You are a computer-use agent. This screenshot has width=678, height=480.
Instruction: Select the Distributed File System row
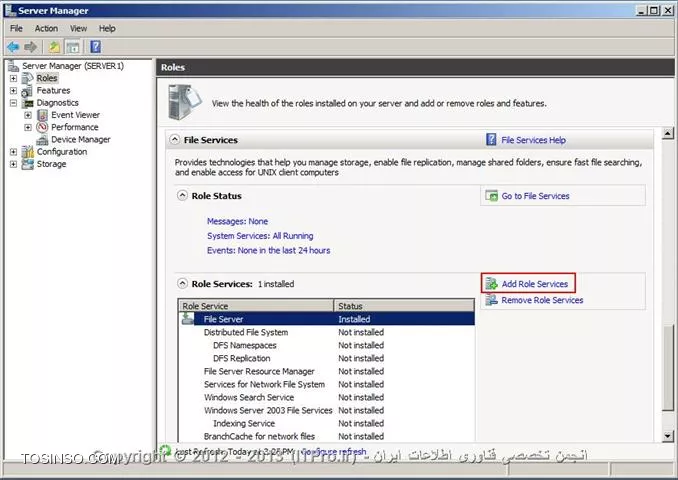pyautogui.click(x=327, y=332)
